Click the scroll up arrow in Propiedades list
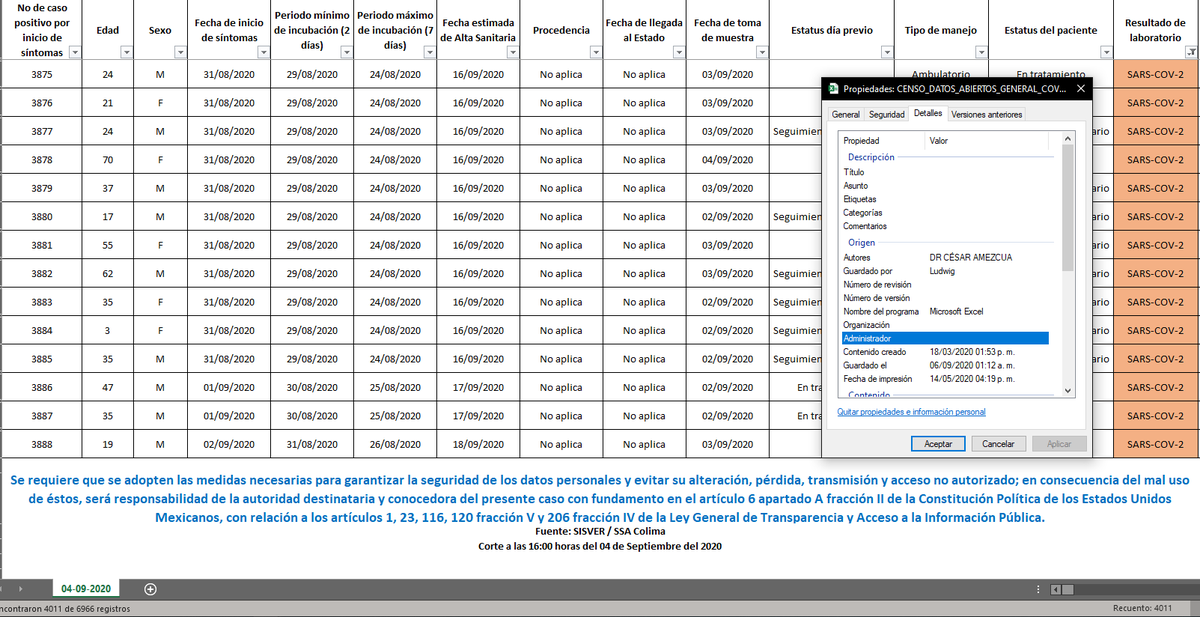 (1067, 140)
